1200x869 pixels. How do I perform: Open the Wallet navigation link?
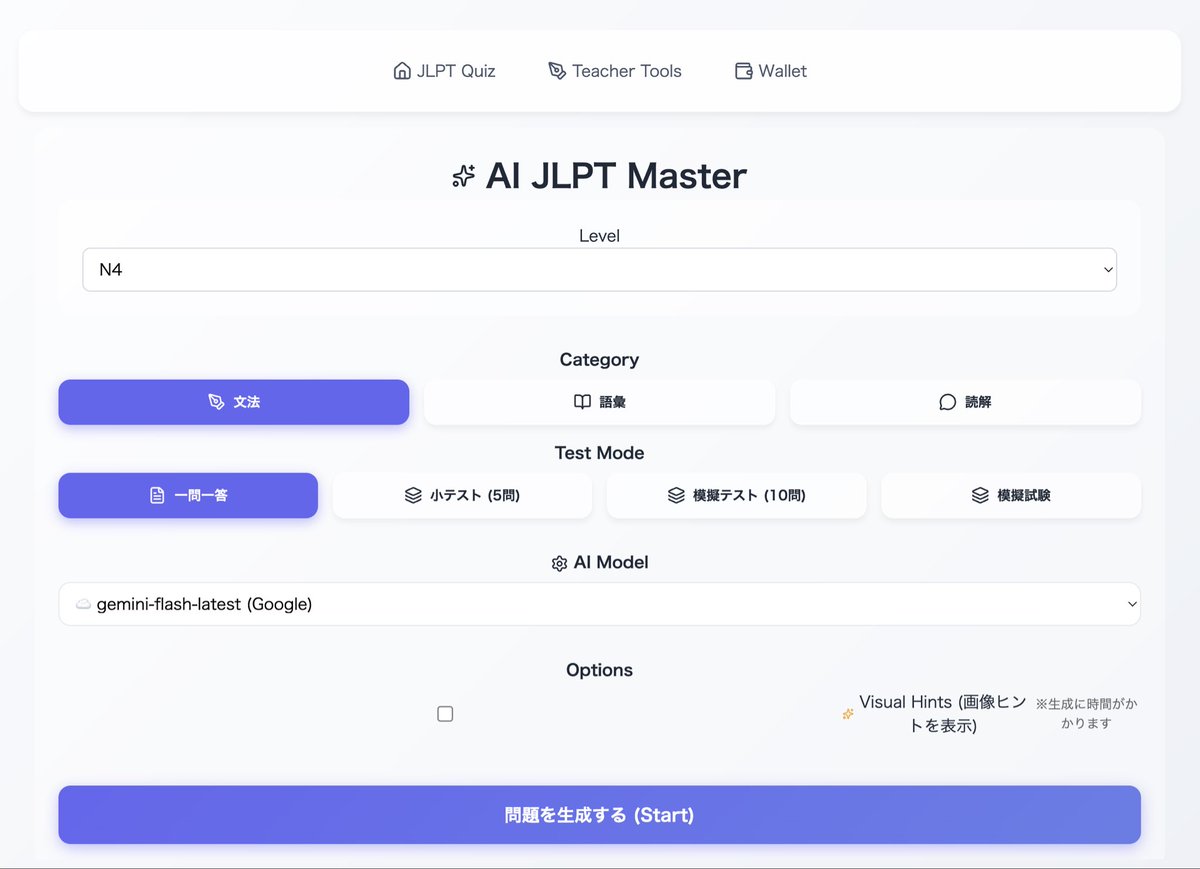click(770, 71)
